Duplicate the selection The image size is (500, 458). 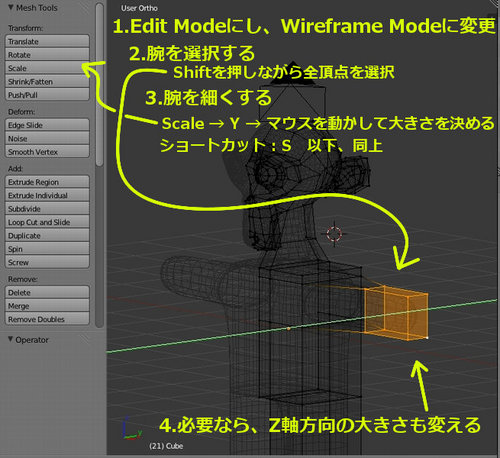coord(47,235)
